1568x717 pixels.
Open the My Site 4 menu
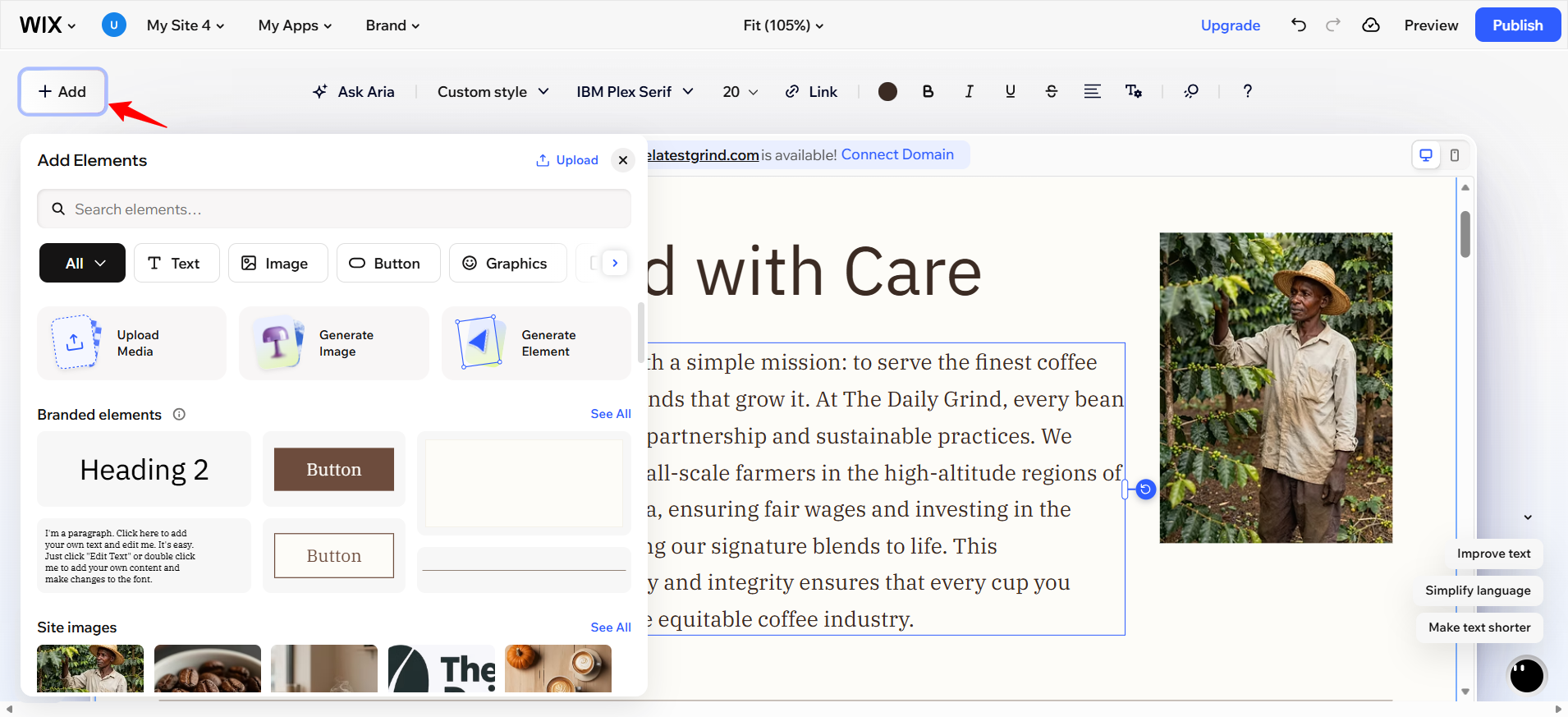(186, 25)
